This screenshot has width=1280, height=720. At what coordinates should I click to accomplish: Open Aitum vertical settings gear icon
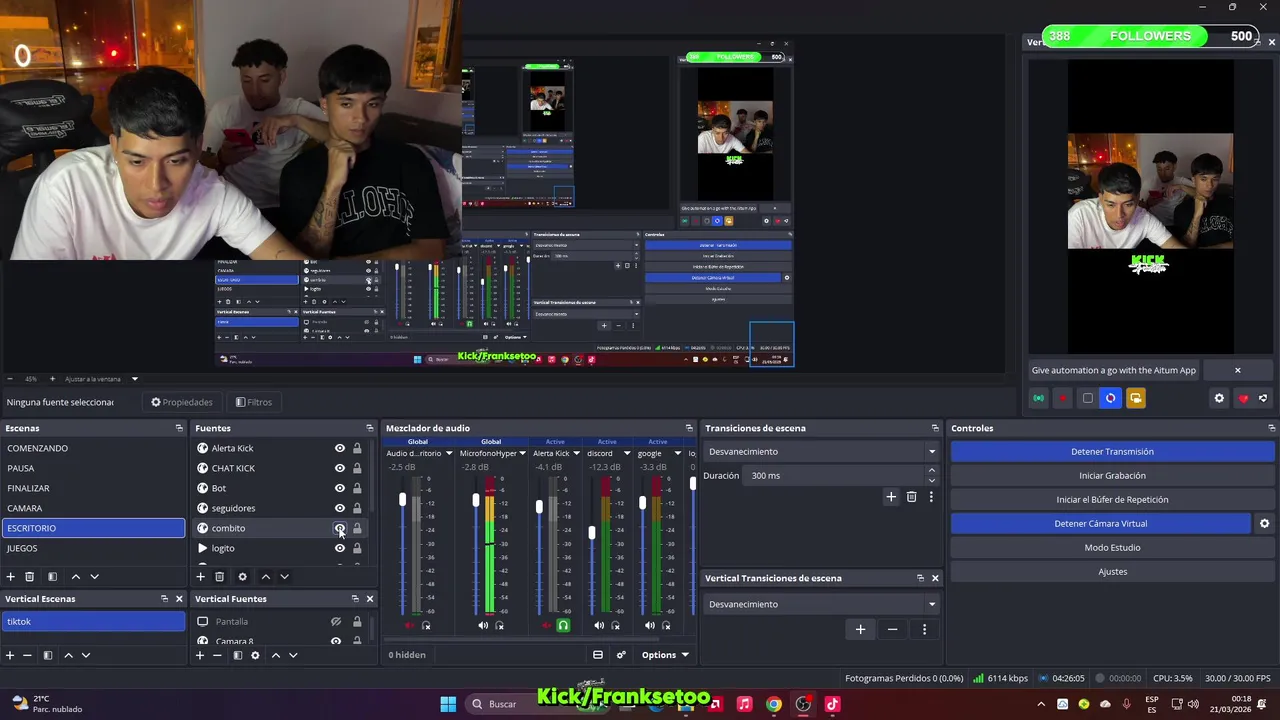point(1219,398)
